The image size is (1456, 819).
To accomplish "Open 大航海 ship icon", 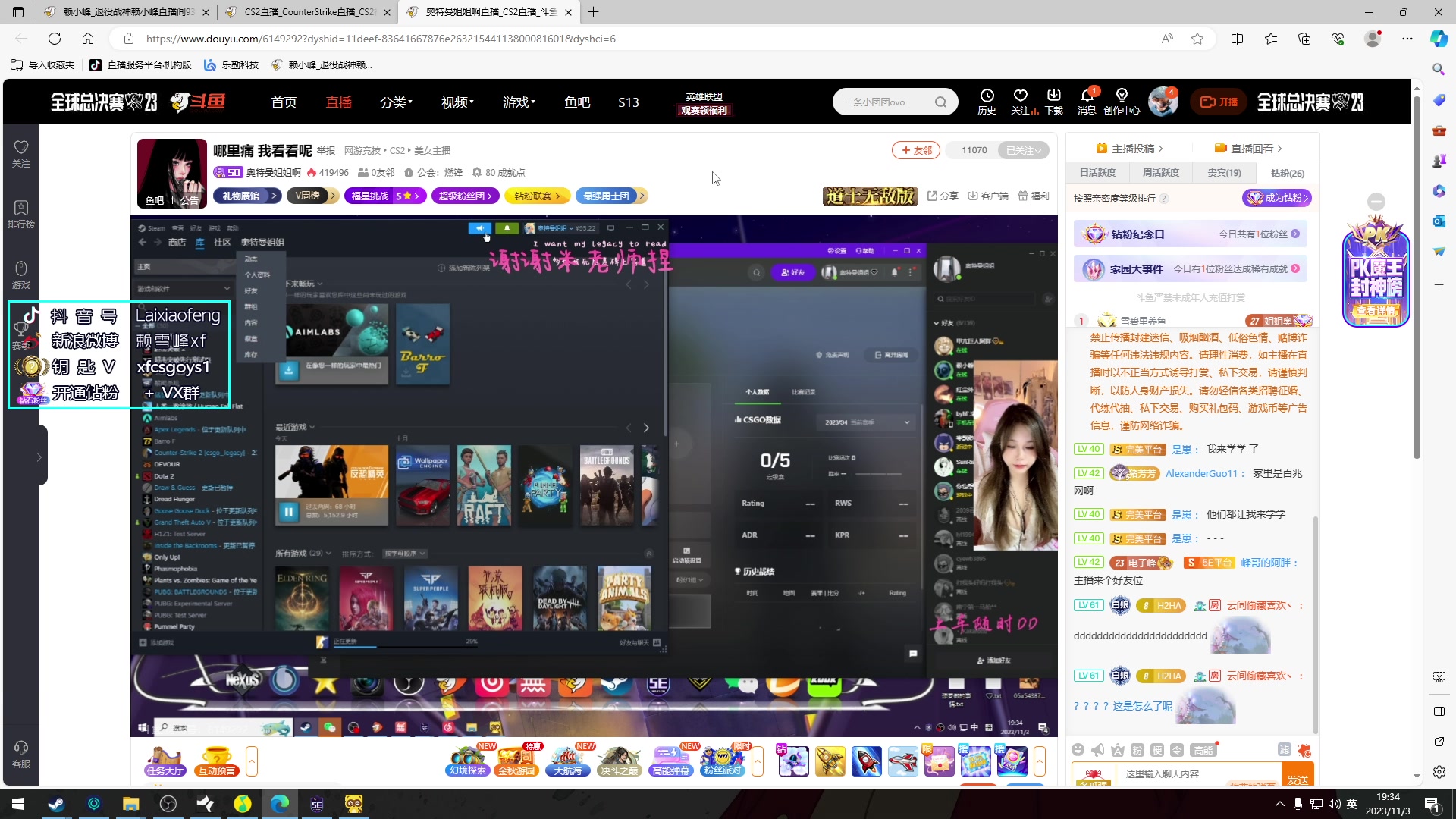I will tap(567, 761).
